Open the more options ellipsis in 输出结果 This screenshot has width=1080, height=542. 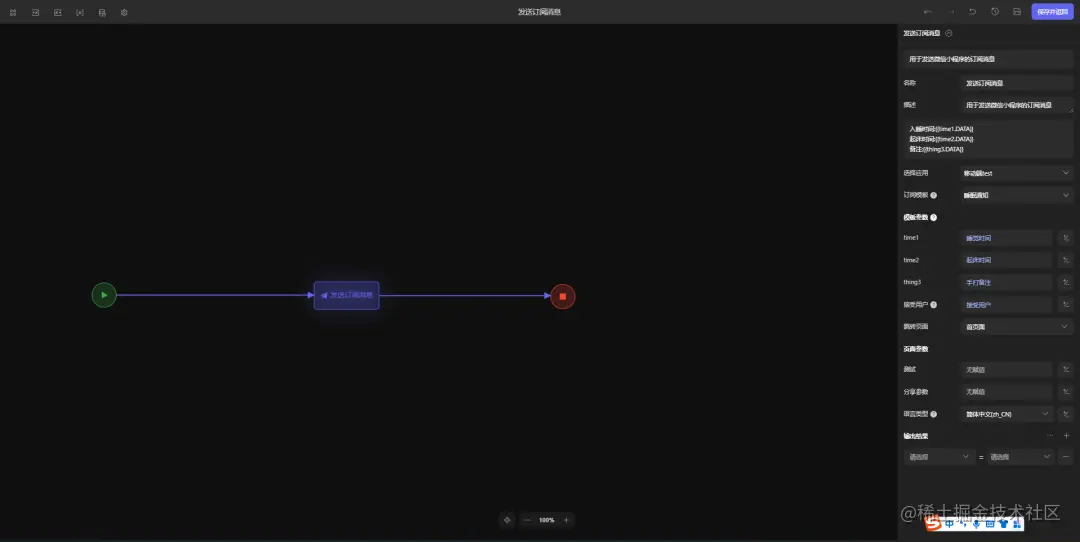tap(1050, 436)
